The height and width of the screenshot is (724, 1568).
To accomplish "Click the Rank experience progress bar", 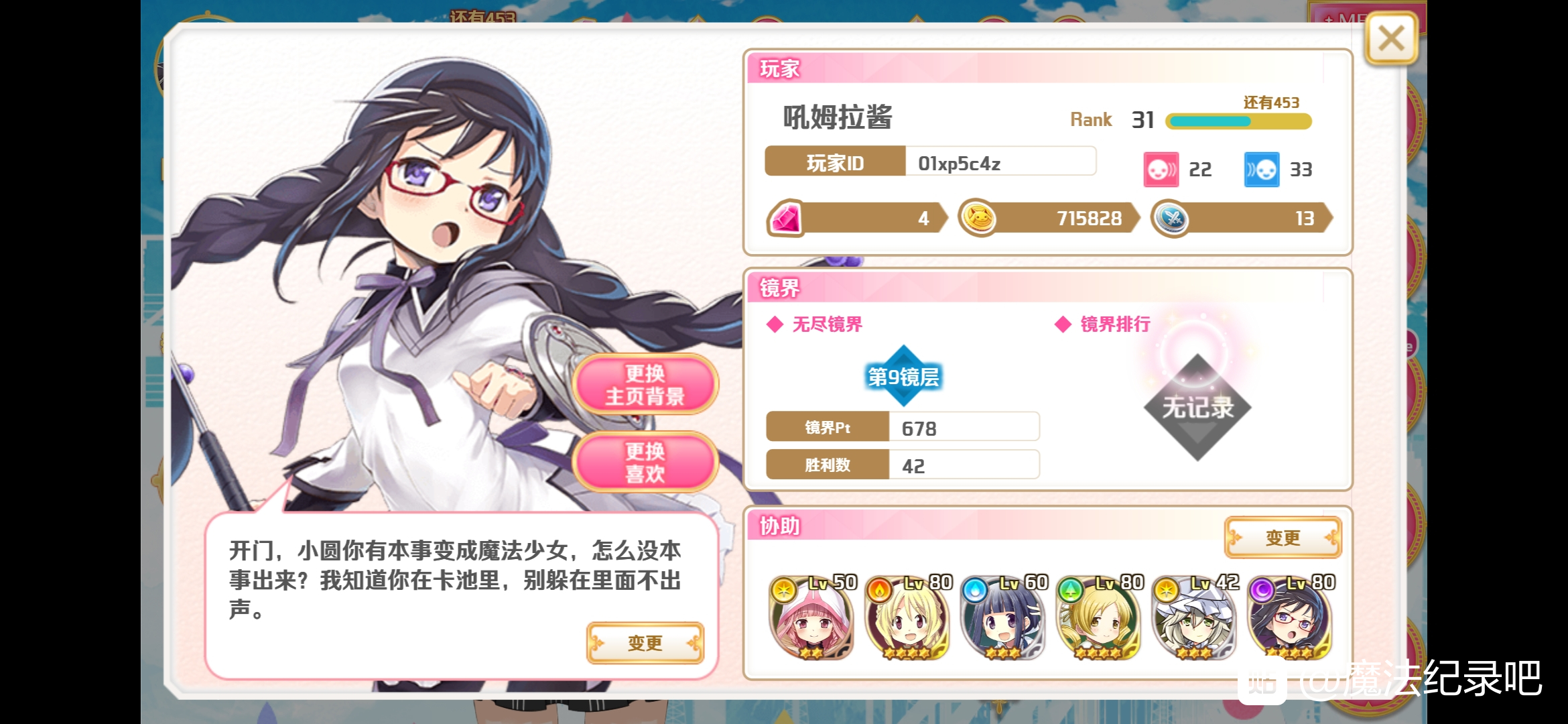I will coord(1238,121).
